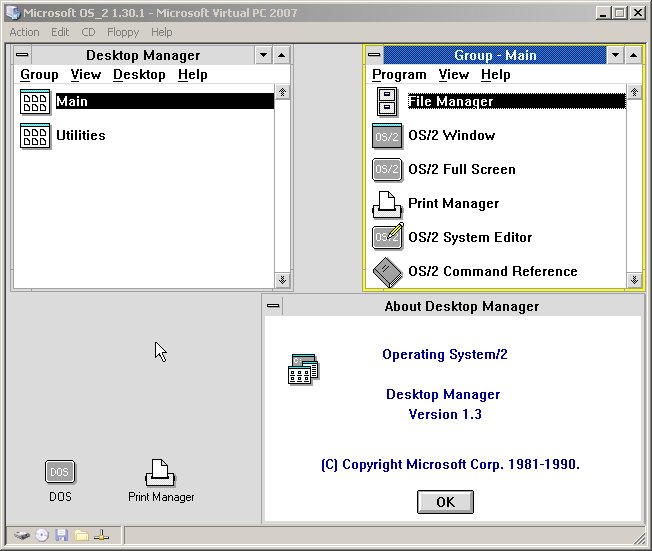Select the Main group icon in Desktop Manager
The image size is (652, 551).
(35, 102)
